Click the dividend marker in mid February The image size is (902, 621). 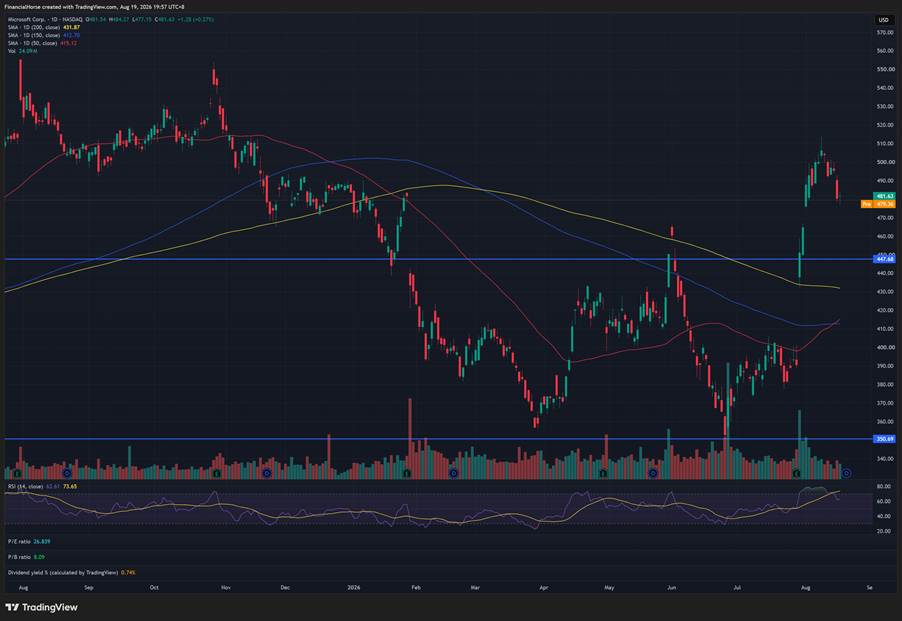[454, 473]
